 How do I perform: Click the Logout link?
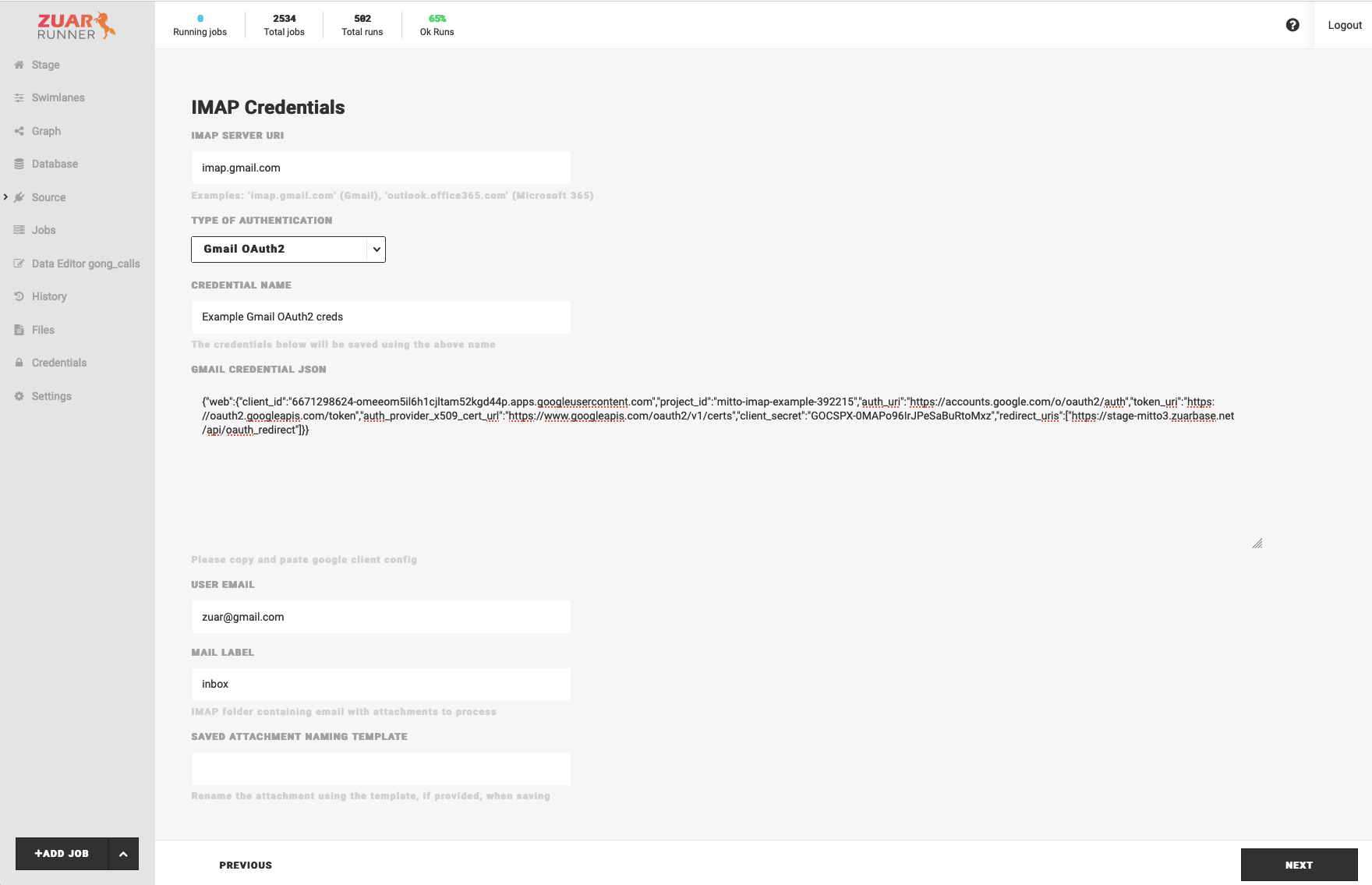pyautogui.click(x=1345, y=25)
